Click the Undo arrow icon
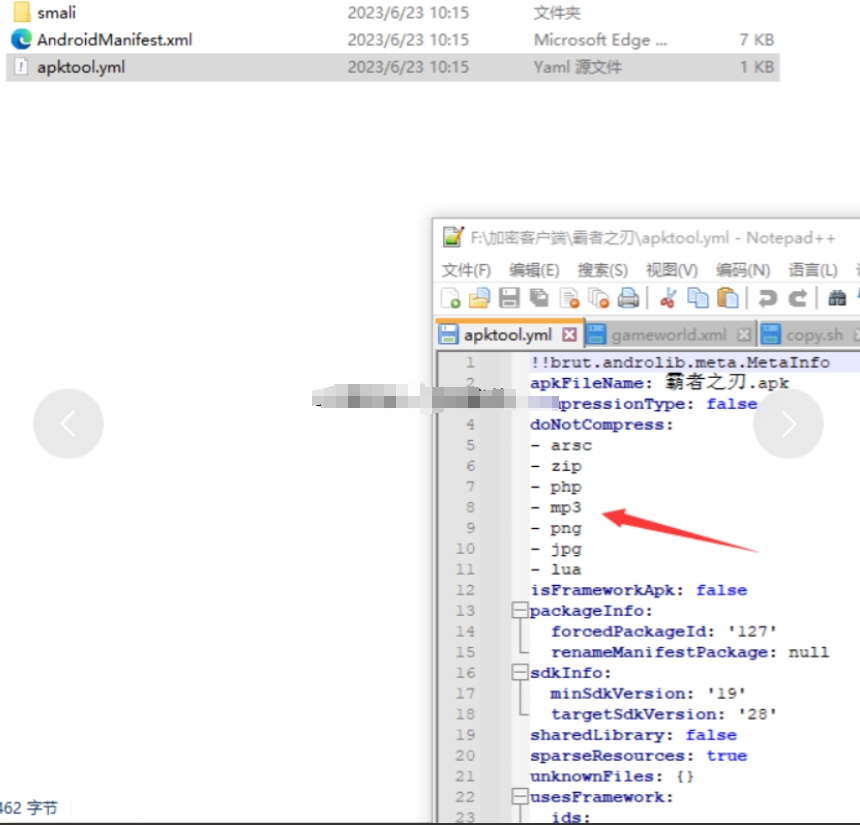The height and width of the screenshot is (825, 860). [767, 298]
